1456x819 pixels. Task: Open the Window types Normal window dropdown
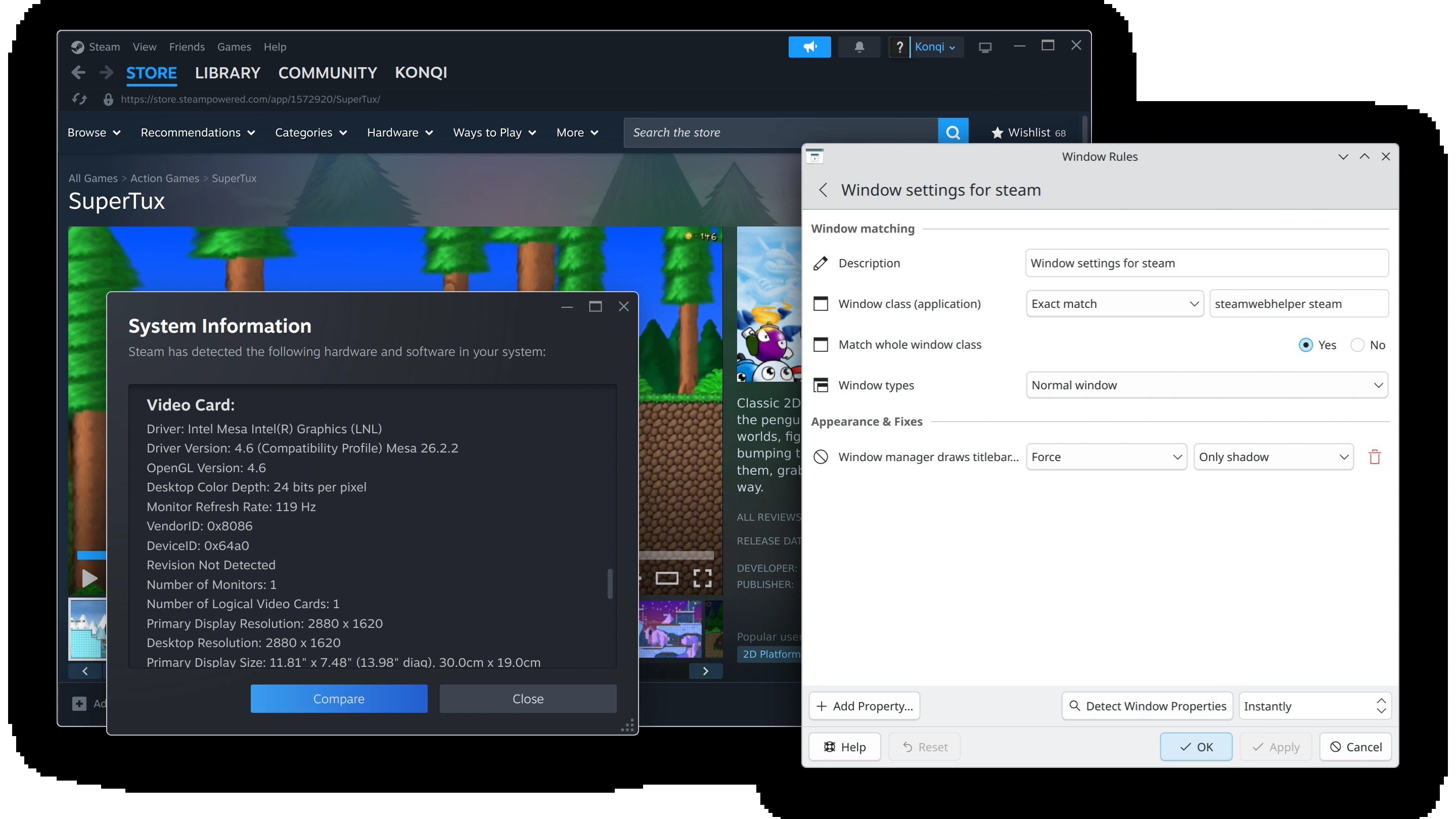pyautogui.click(x=1207, y=385)
